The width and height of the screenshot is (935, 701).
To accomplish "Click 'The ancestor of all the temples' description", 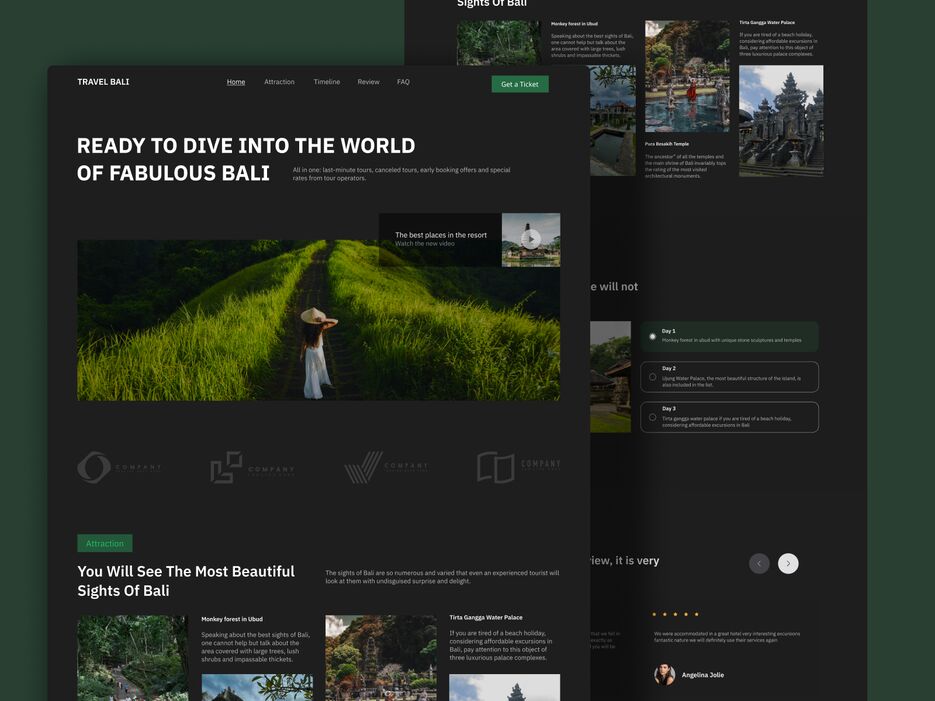I will click(x=685, y=166).
